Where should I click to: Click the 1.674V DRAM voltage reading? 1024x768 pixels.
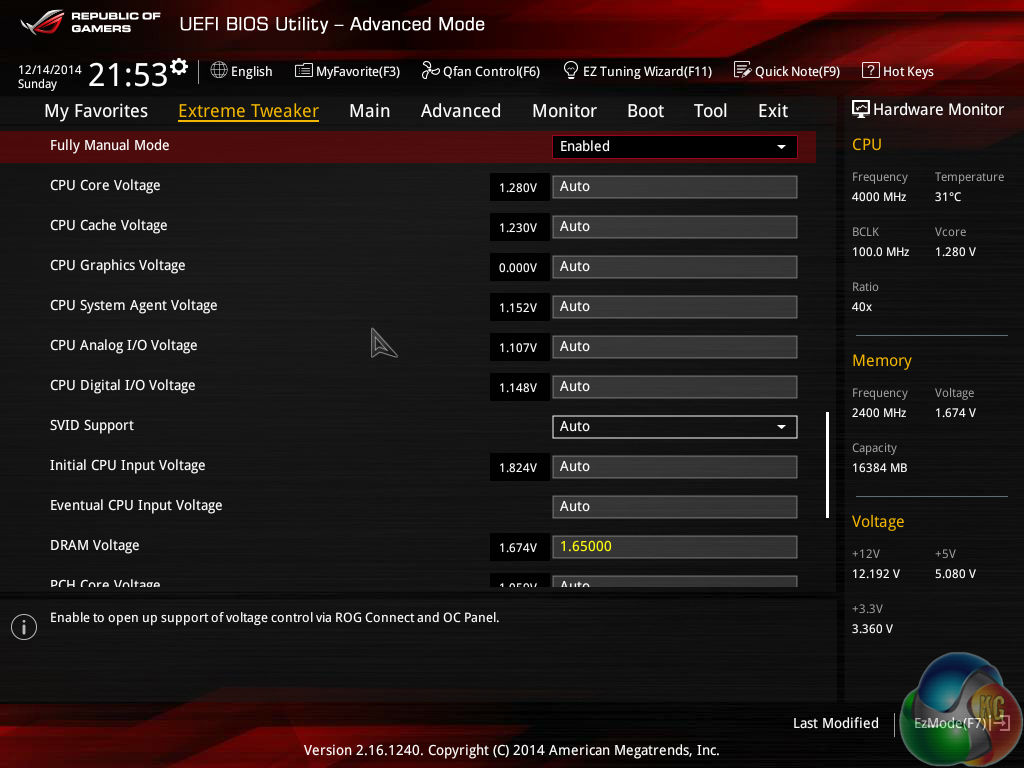518,547
